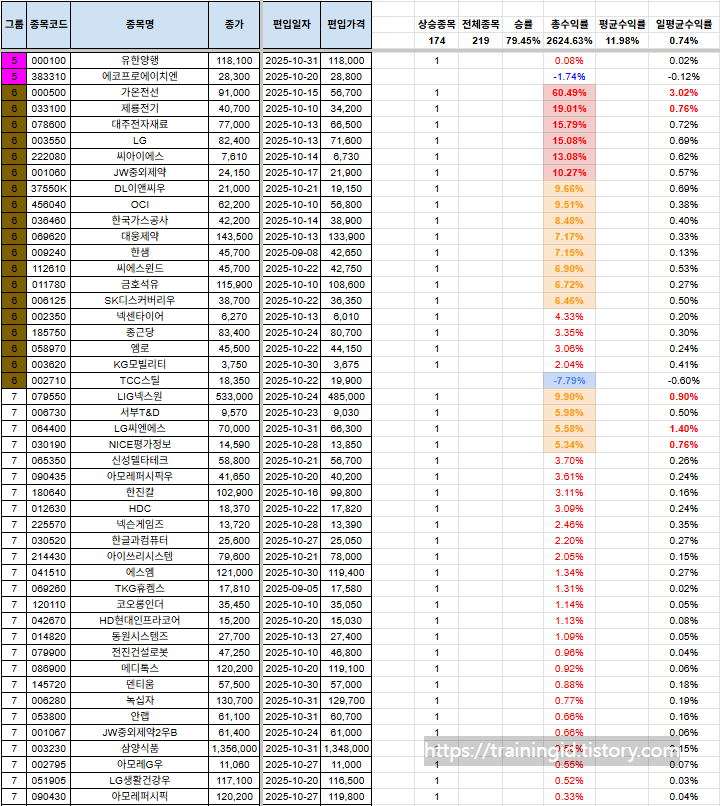
Task: Select stock code 033100
Action: click(x=49, y=108)
